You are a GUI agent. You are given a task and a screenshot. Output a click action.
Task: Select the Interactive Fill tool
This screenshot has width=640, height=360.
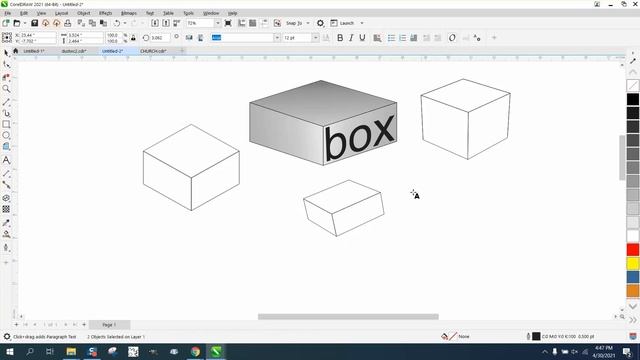(x=6, y=234)
